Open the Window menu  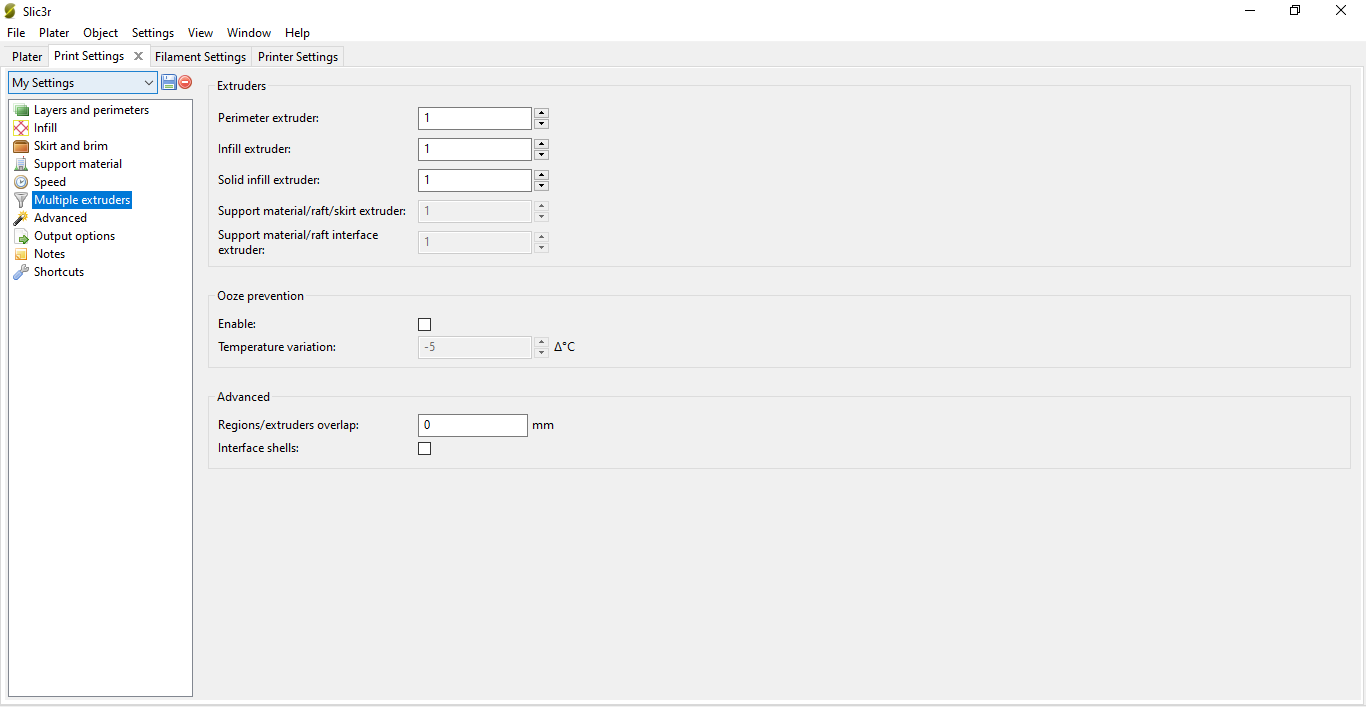(x=249, y=33)
